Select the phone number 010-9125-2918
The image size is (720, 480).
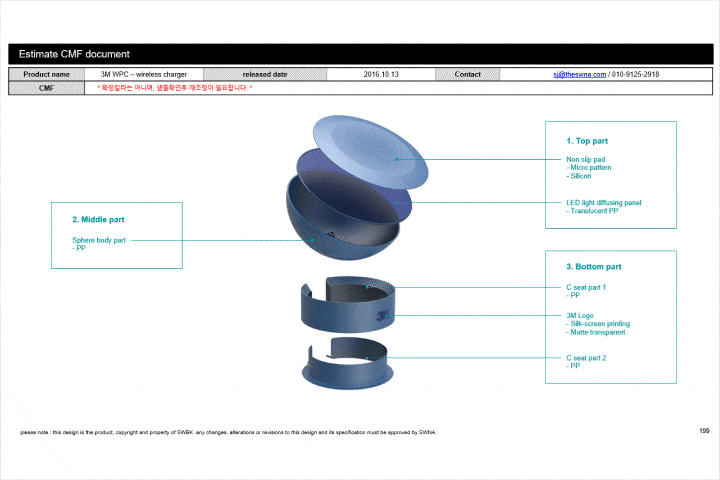pos(636,74)
